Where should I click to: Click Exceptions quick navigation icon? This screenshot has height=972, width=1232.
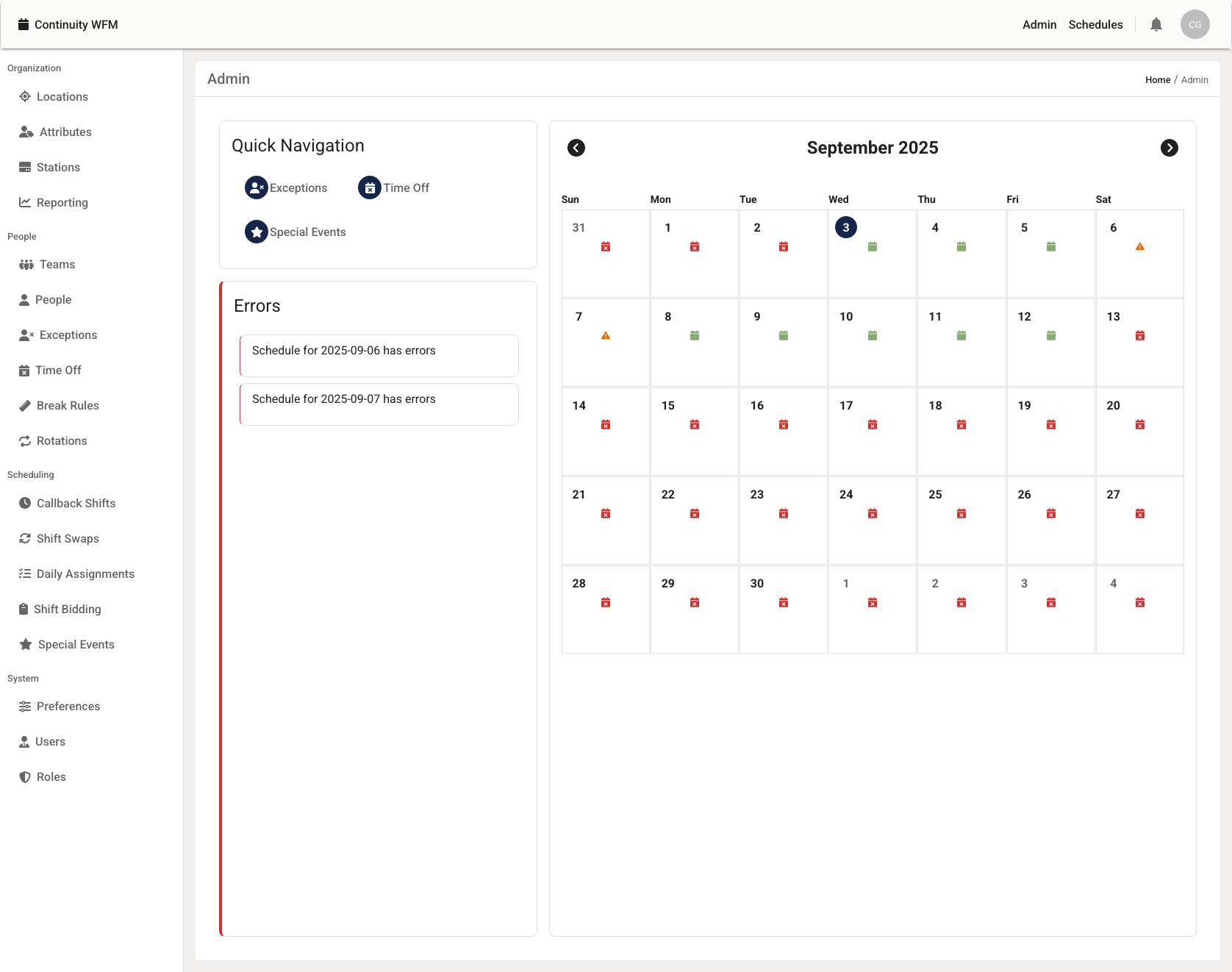click(x=257, y=187)
